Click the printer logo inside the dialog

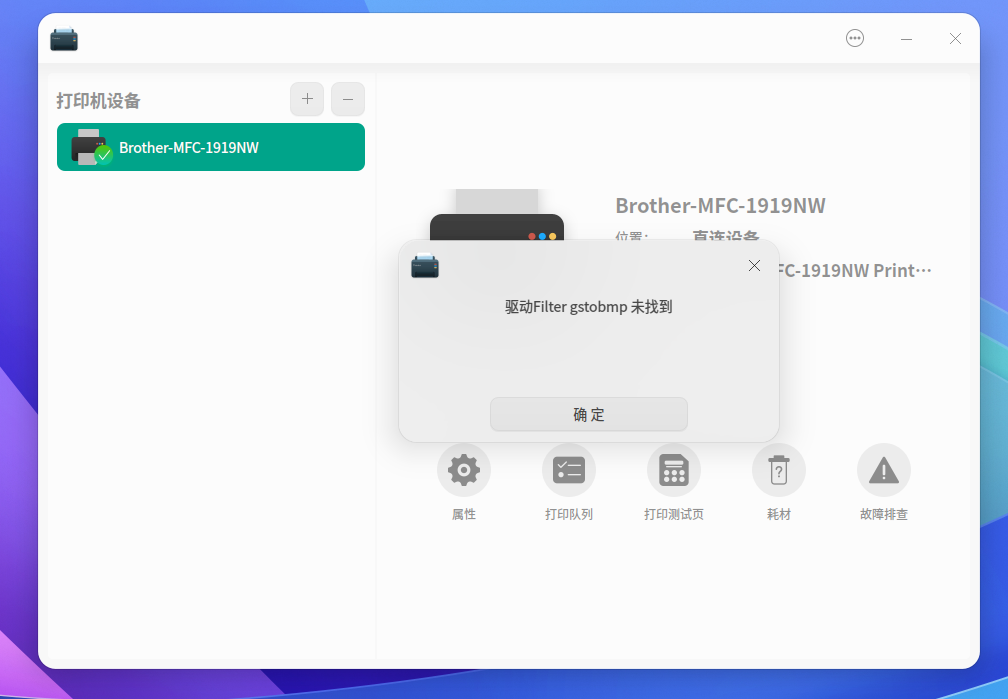tap(424, 267)
